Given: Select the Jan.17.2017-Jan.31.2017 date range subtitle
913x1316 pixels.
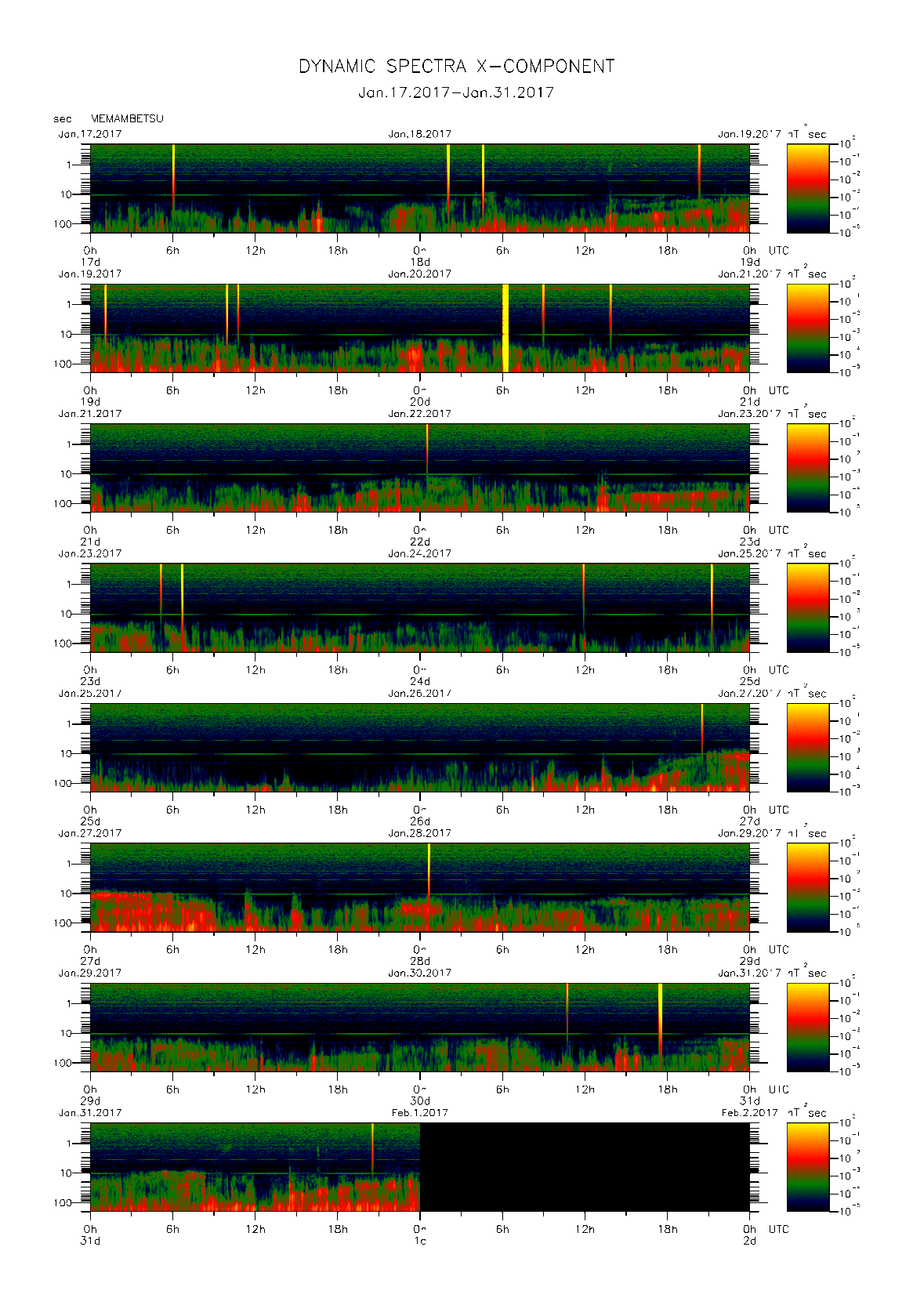Looking at the screenshot, I should (456, 92).
